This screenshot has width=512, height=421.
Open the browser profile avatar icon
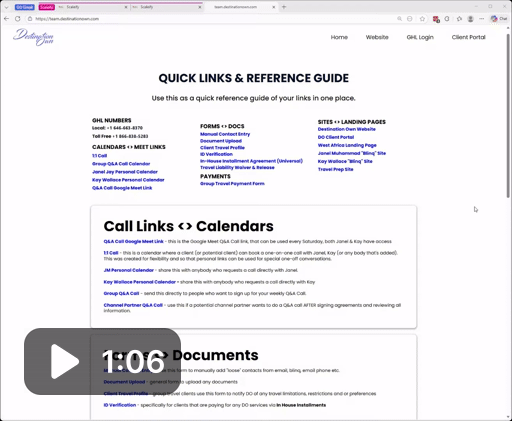[x=471, y=19]
